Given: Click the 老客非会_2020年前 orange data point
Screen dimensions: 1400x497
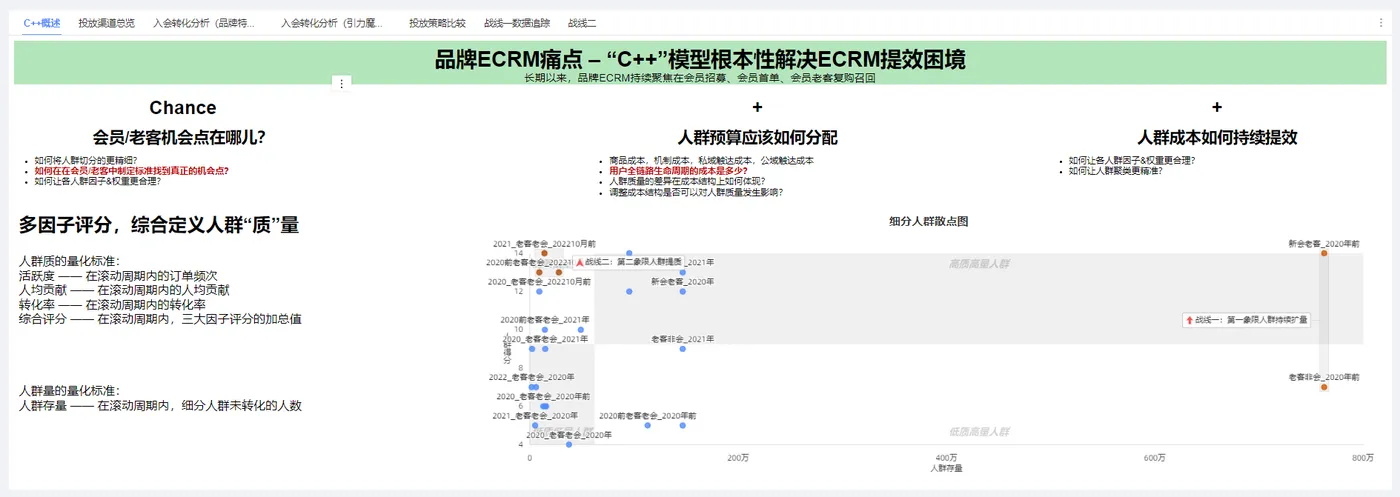Looking at the screenshot, I should point(1324,387).
